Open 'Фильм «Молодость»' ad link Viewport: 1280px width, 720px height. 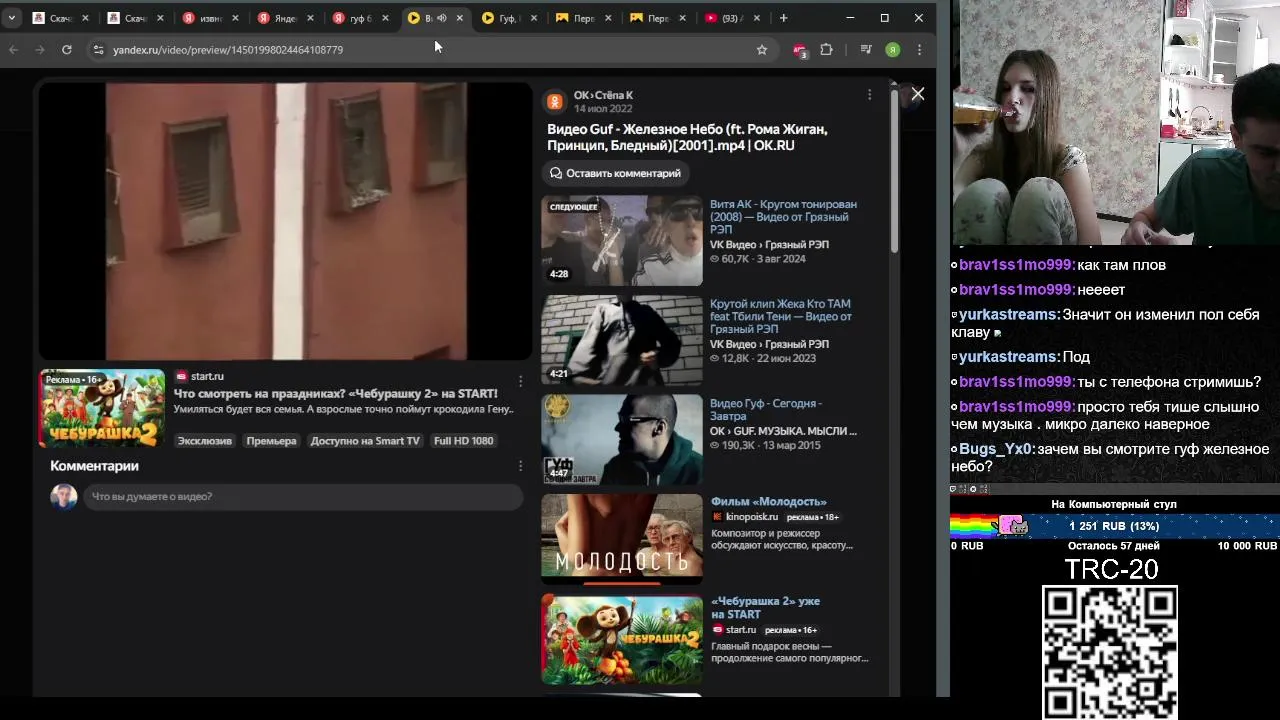pyautogui.click(x=769, y=502)
